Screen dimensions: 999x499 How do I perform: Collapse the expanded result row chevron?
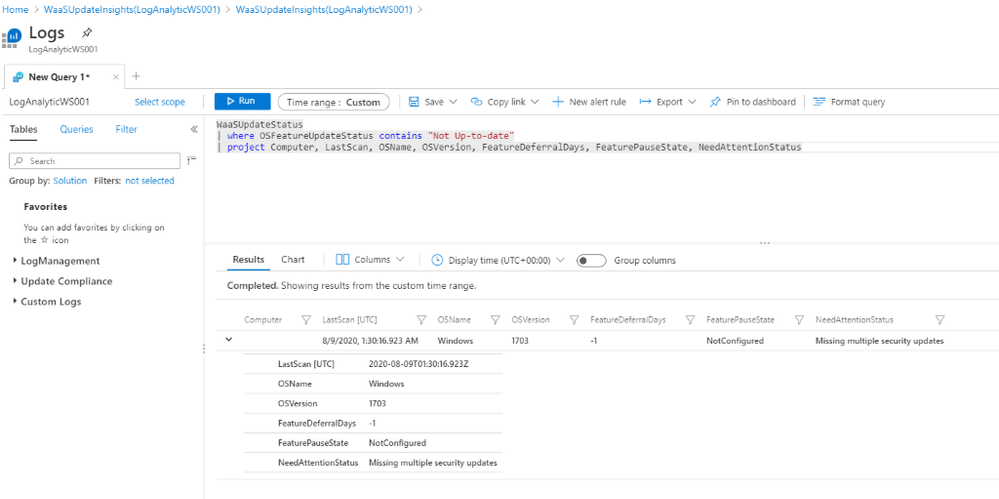click(229, 340)
